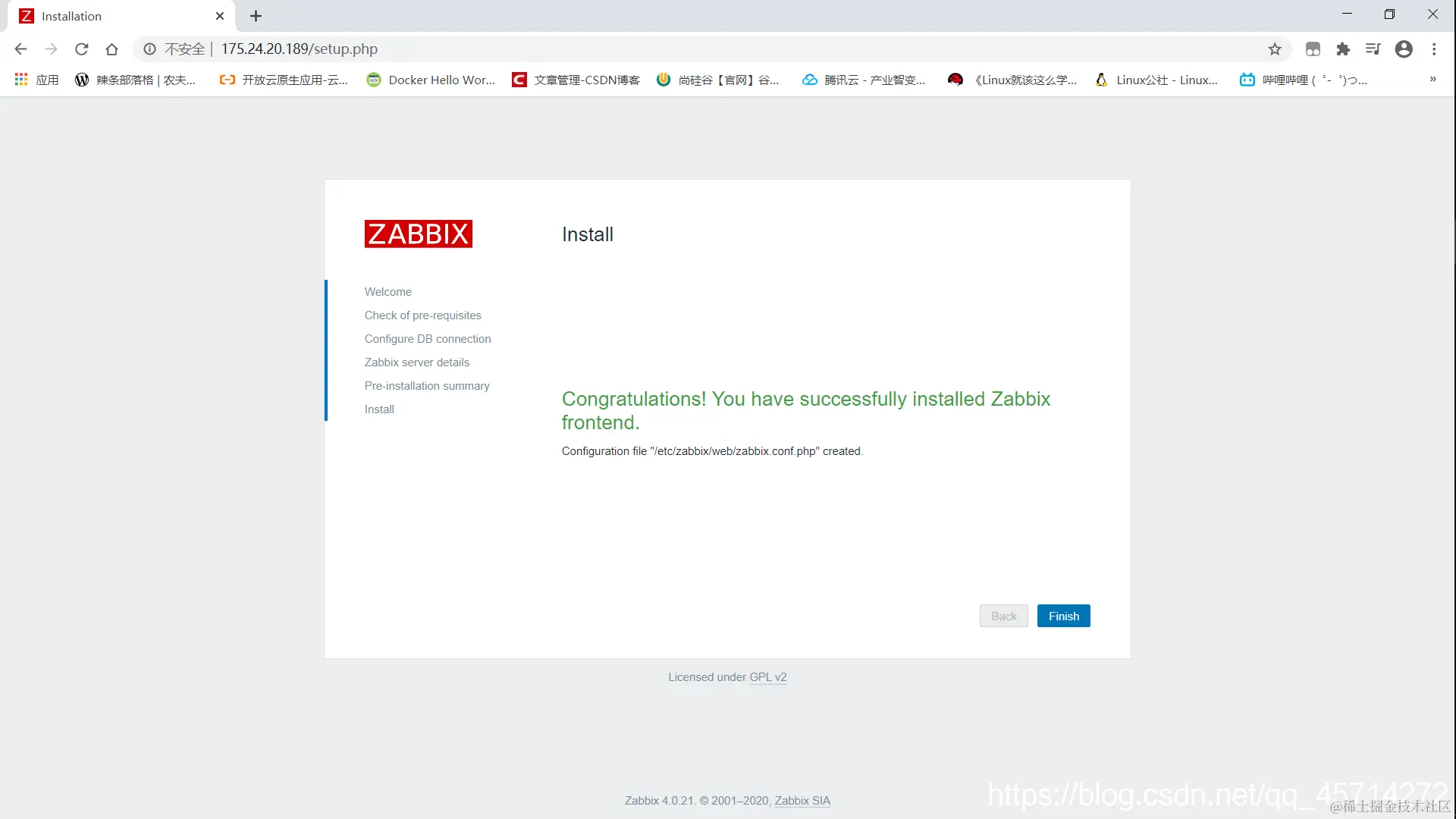Screen dimensions: 1456x819
Task: Open the Apps bookmark shortcut
Action: (x=36, y=80)
